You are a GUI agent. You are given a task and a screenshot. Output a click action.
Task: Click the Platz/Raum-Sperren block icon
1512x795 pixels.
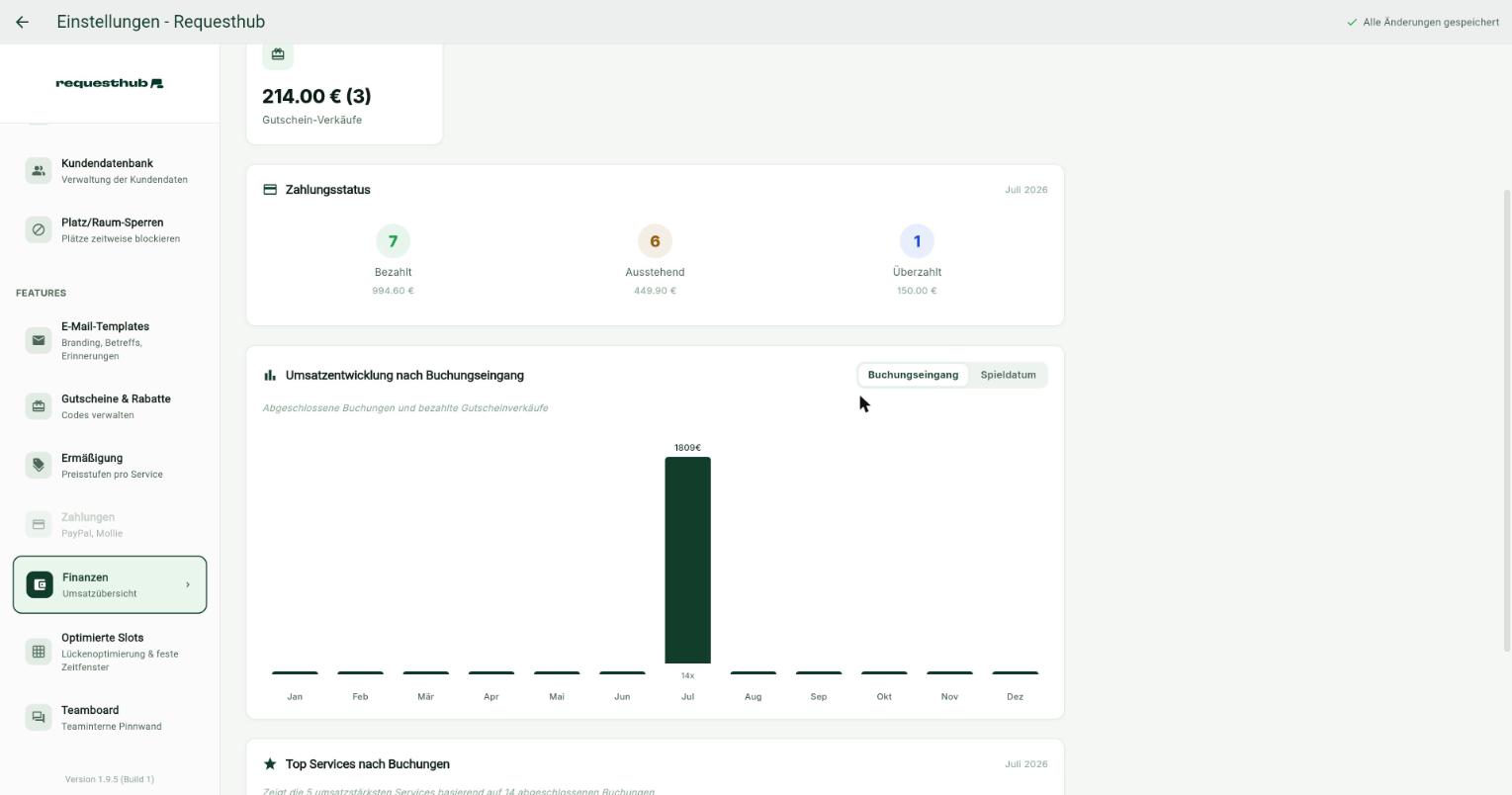point(39,229)
